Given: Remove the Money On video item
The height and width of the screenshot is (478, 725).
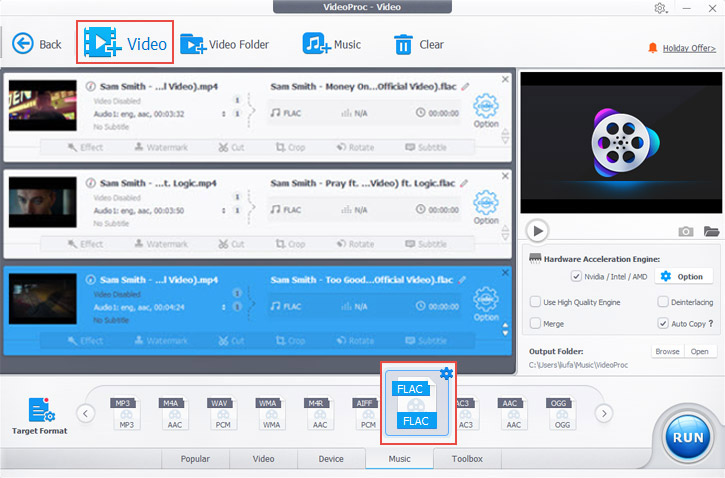Looking at the screenshot, I should [x=505, y=80].
